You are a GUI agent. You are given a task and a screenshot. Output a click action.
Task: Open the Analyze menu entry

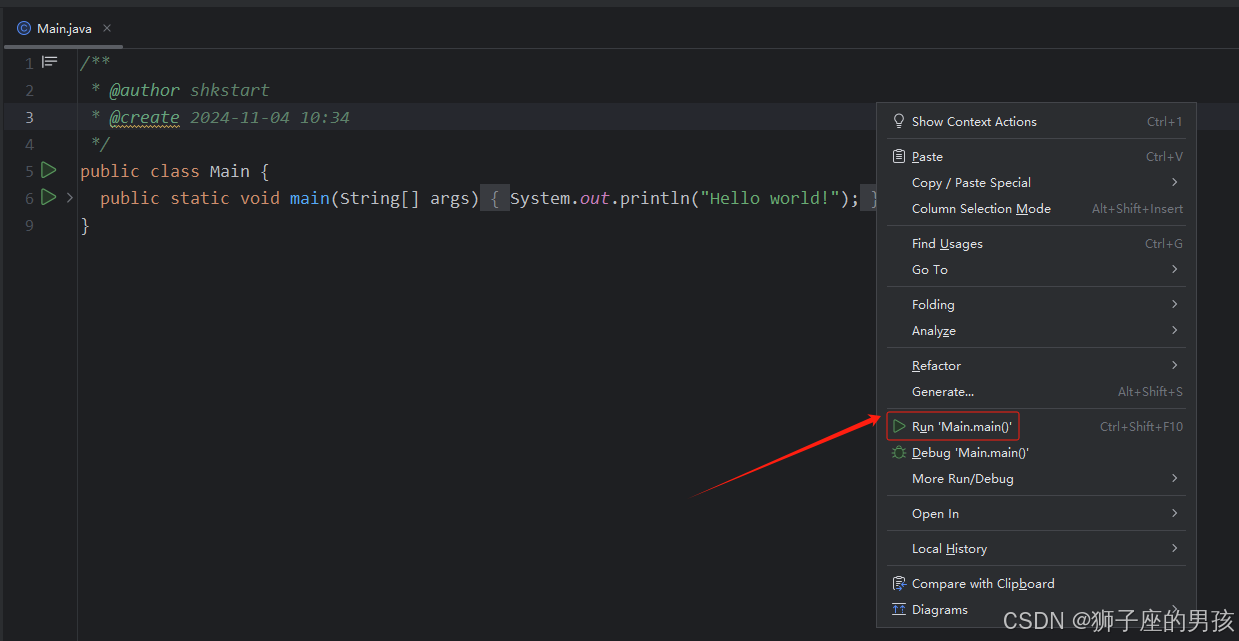tap(1036, 330)
